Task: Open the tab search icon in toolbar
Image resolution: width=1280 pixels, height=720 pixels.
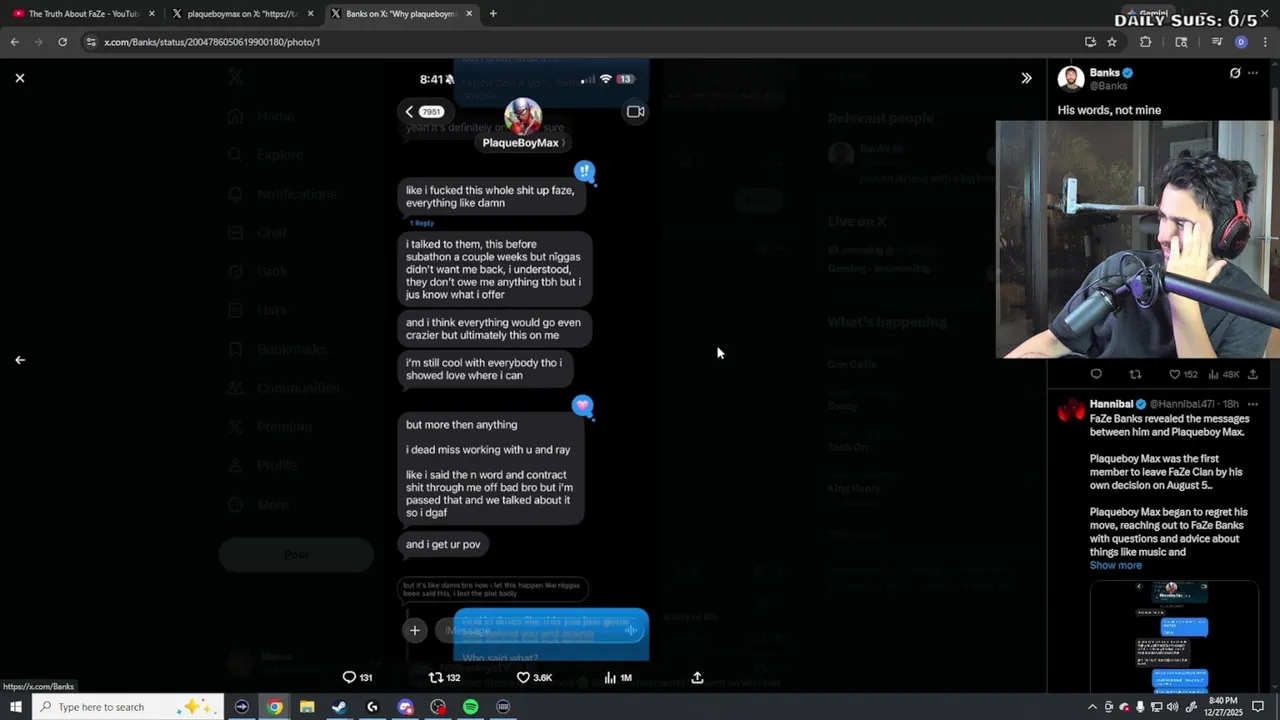Action: 1181,42
